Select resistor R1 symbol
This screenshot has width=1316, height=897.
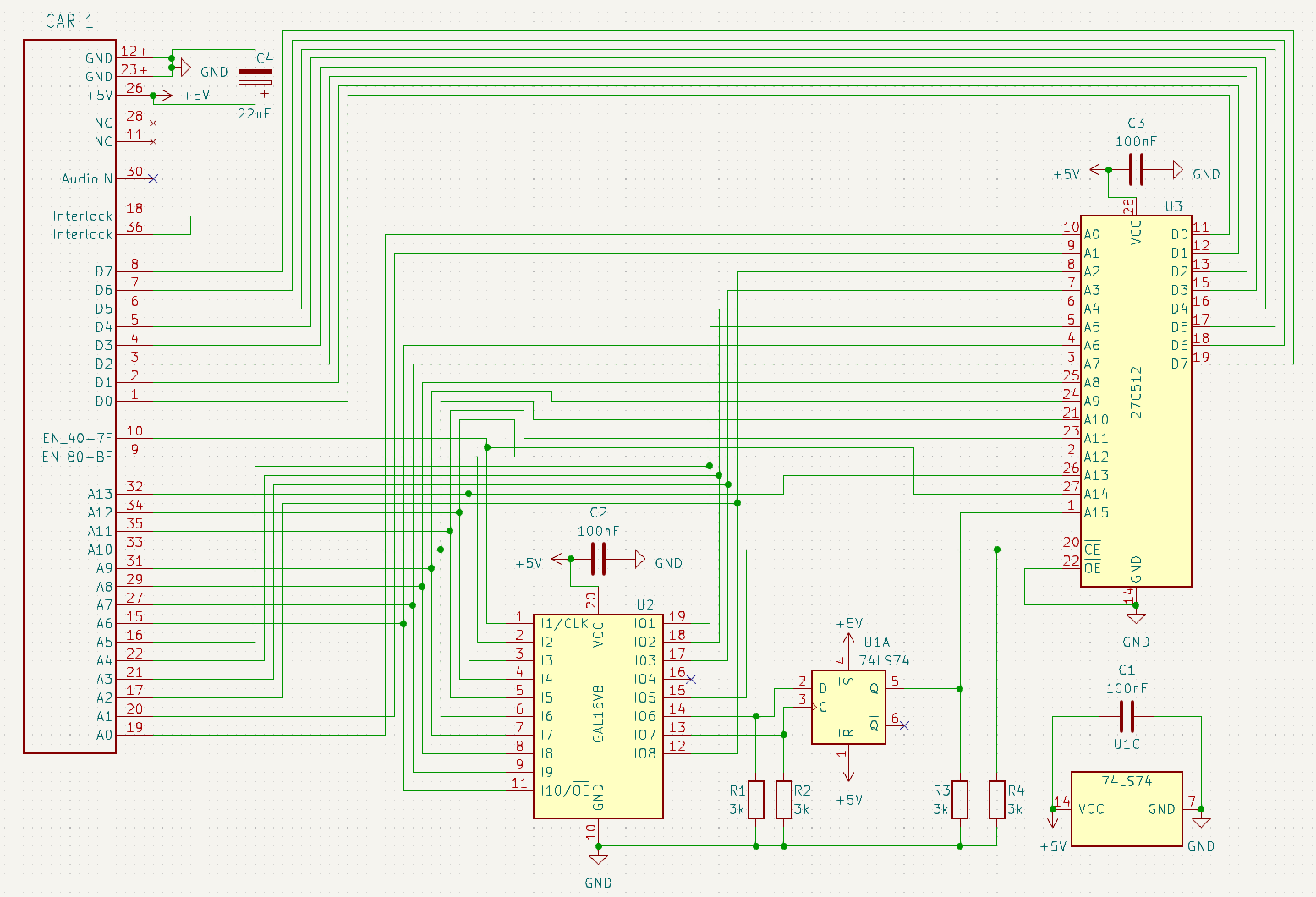coord(755,800)
